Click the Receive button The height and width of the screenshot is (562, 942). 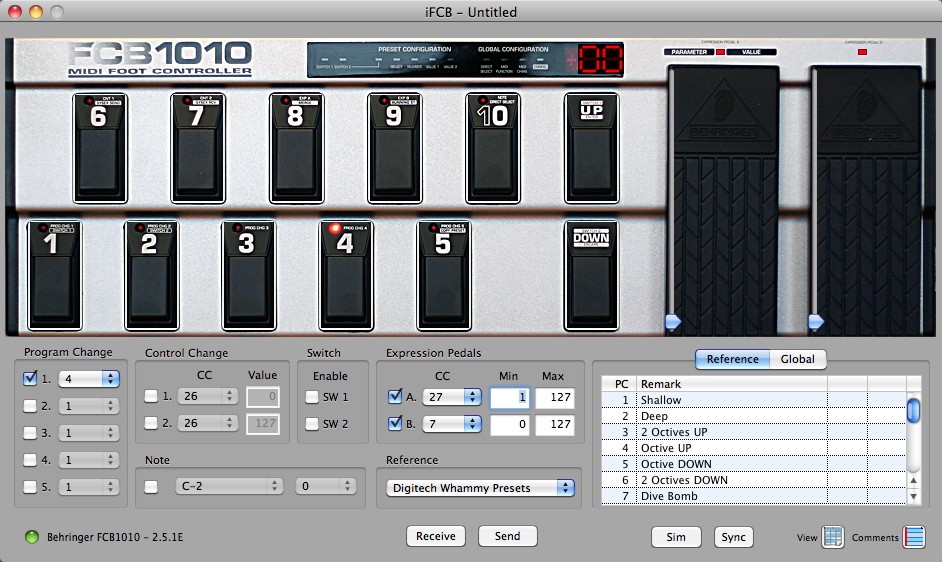(x=436, y=536)
